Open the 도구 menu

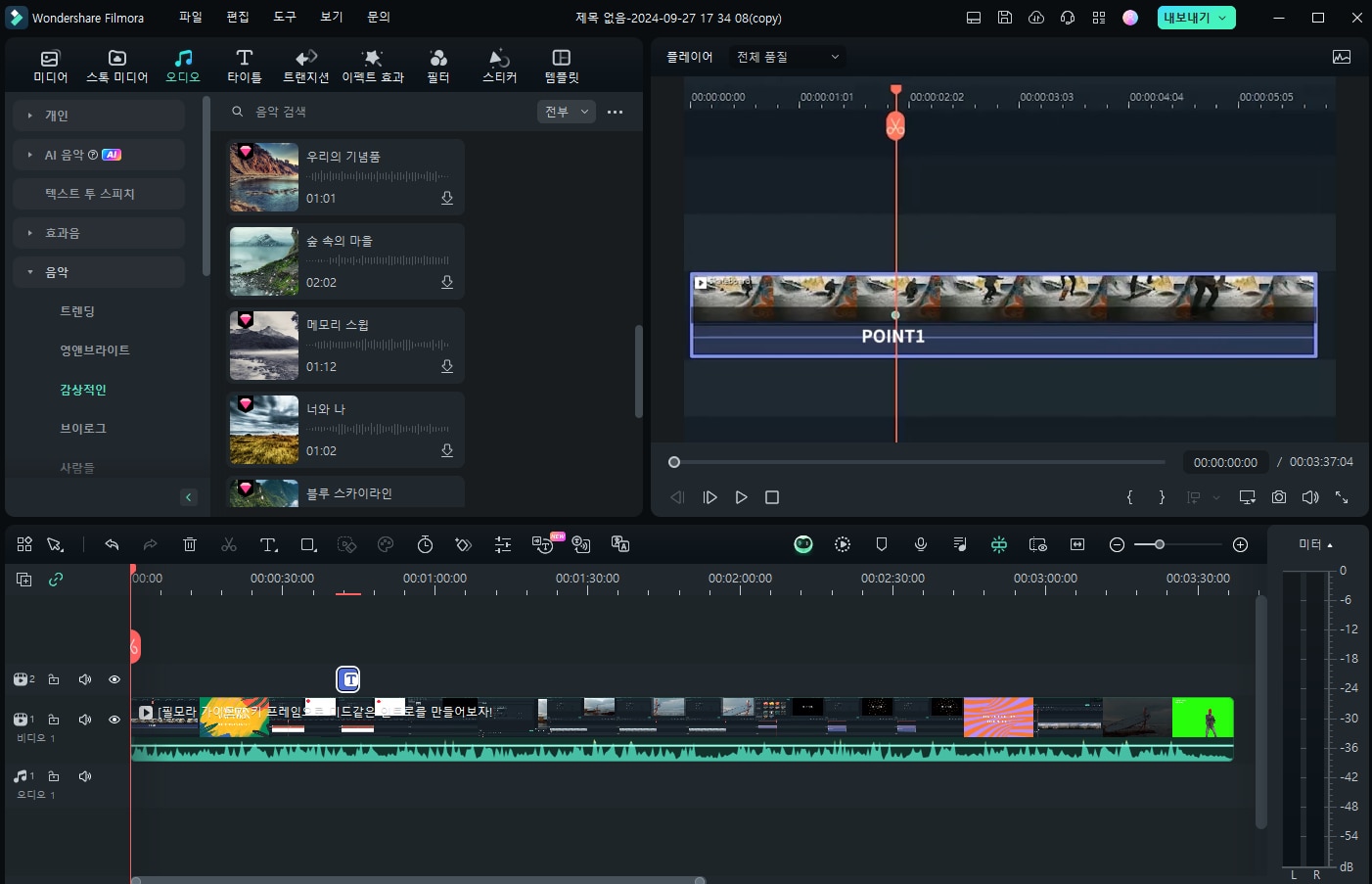[x=285, y=18]
